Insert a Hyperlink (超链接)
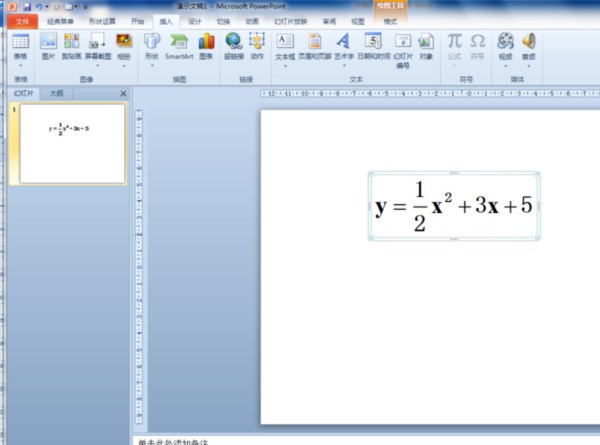Viewport: 600px width, 445px height. (234, 42)
